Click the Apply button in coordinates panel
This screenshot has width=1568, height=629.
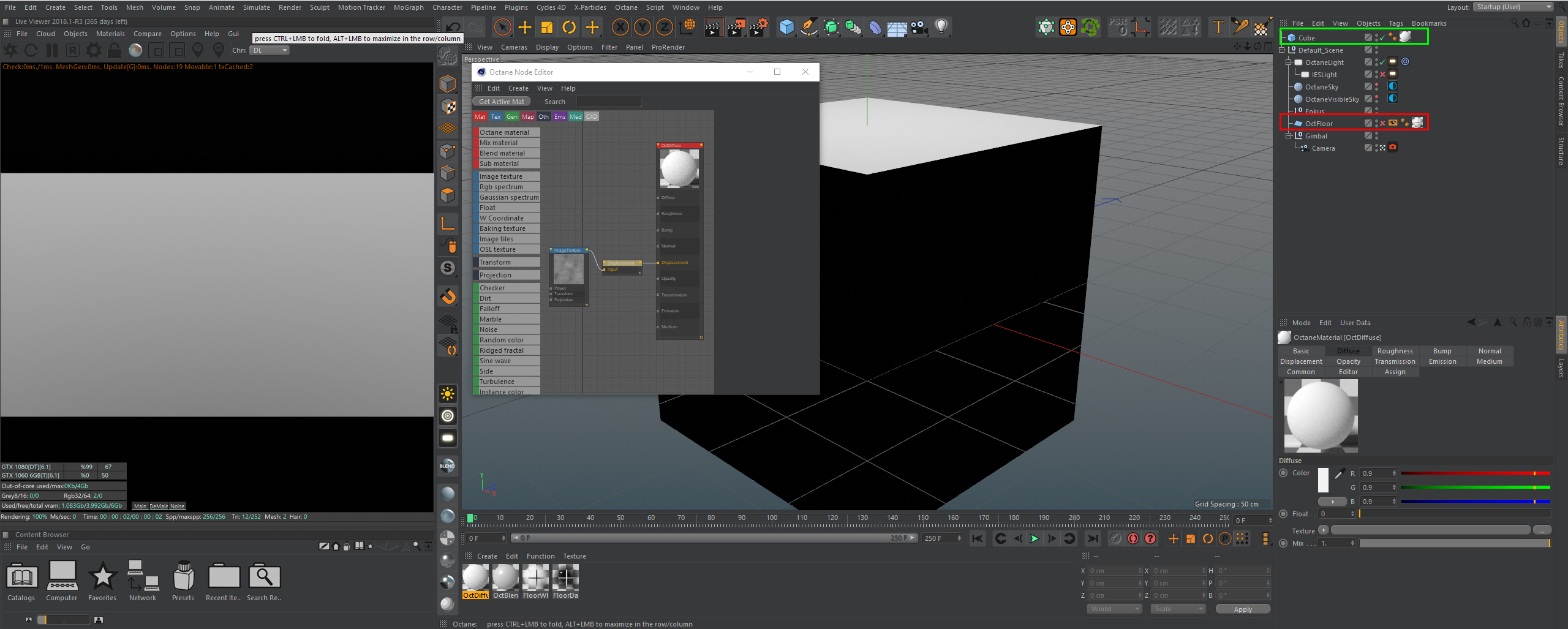pyautogui.click(x=1242, y=609)
